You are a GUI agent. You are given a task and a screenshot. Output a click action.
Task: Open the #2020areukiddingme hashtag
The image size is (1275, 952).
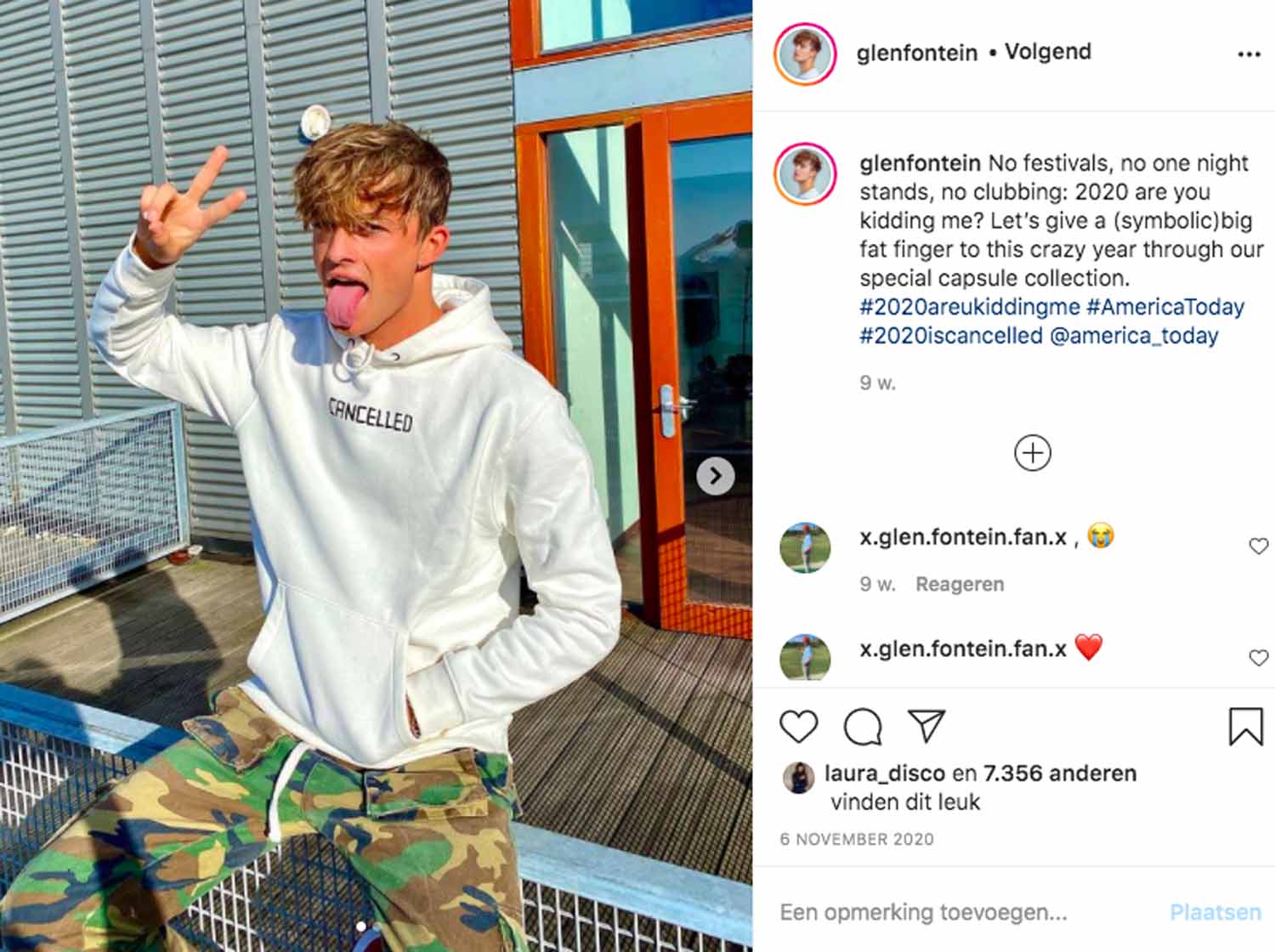(969, 307)
